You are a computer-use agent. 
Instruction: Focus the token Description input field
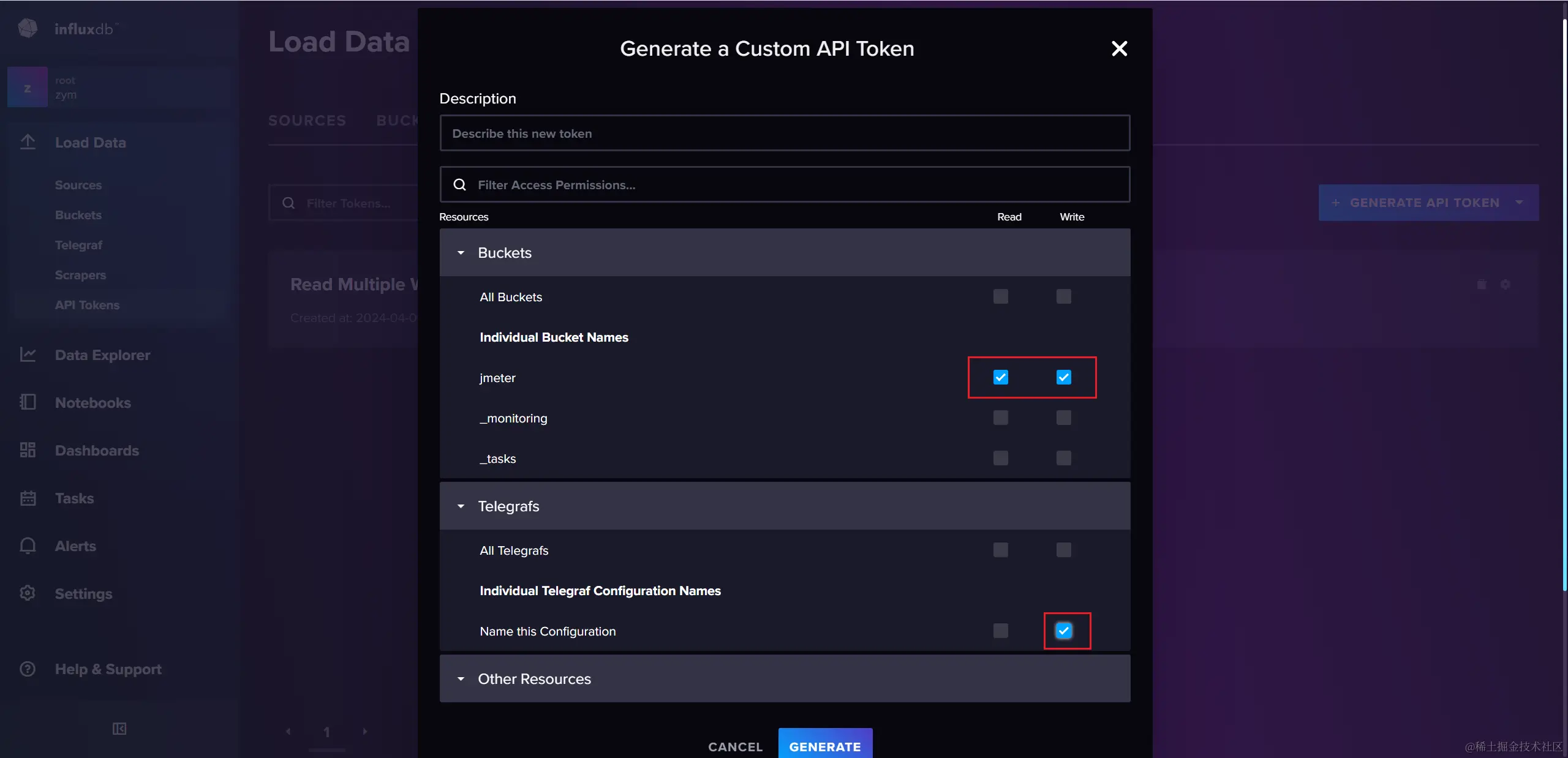[784, 133]
